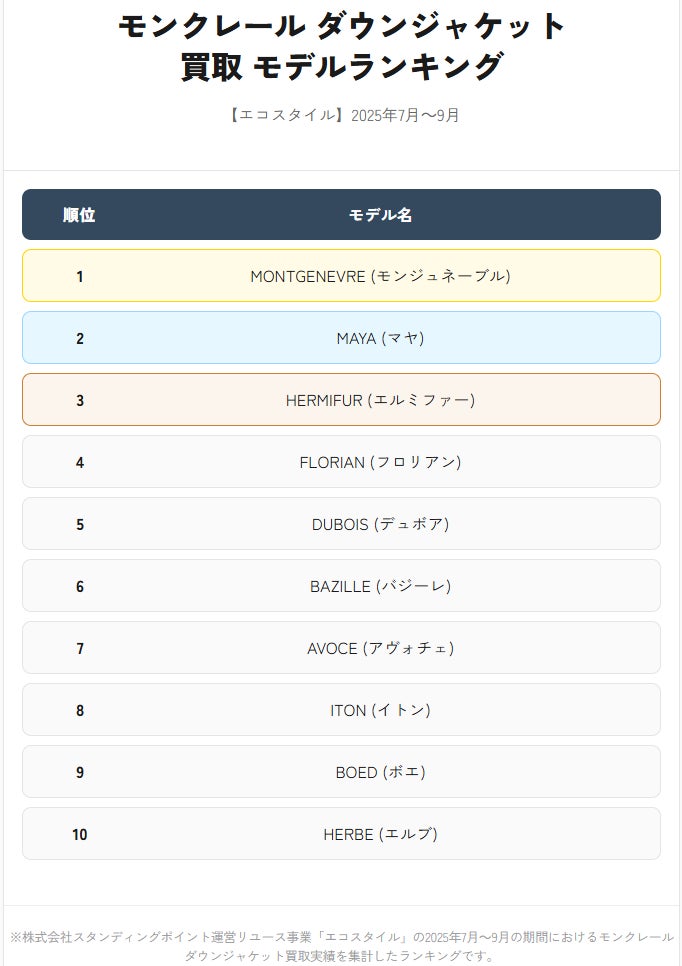
Task: Click rank number 10
Action: [x=79, y=835]
